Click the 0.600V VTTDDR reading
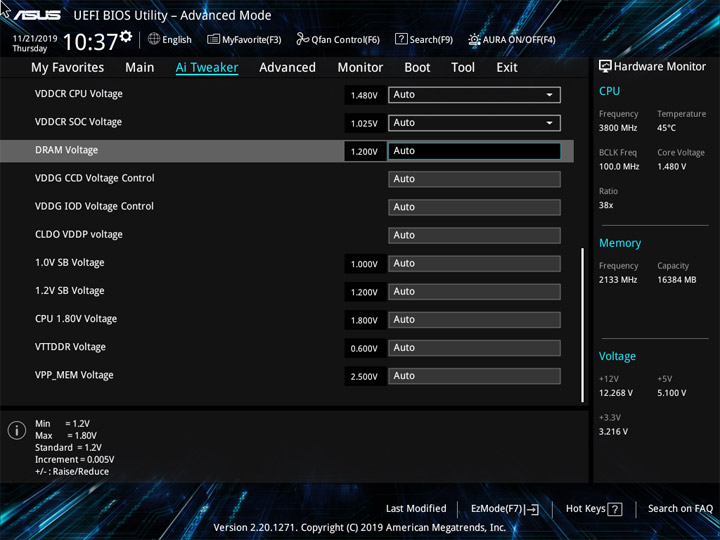This screenshot has width=720, height=540. [364, 349]
